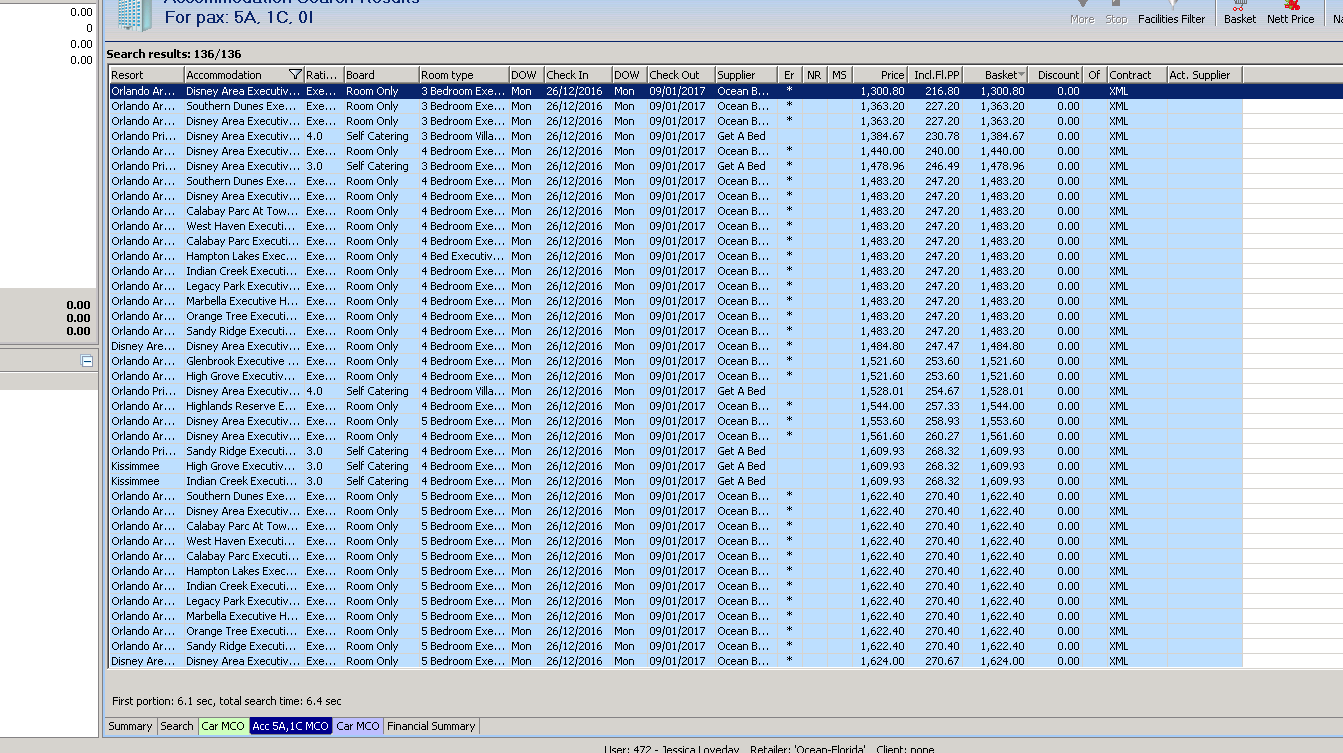Viewport: 1343px width, 753px height.
Task: Click the greyed-out More toolbar button
Action: [x=1082, y=12]
